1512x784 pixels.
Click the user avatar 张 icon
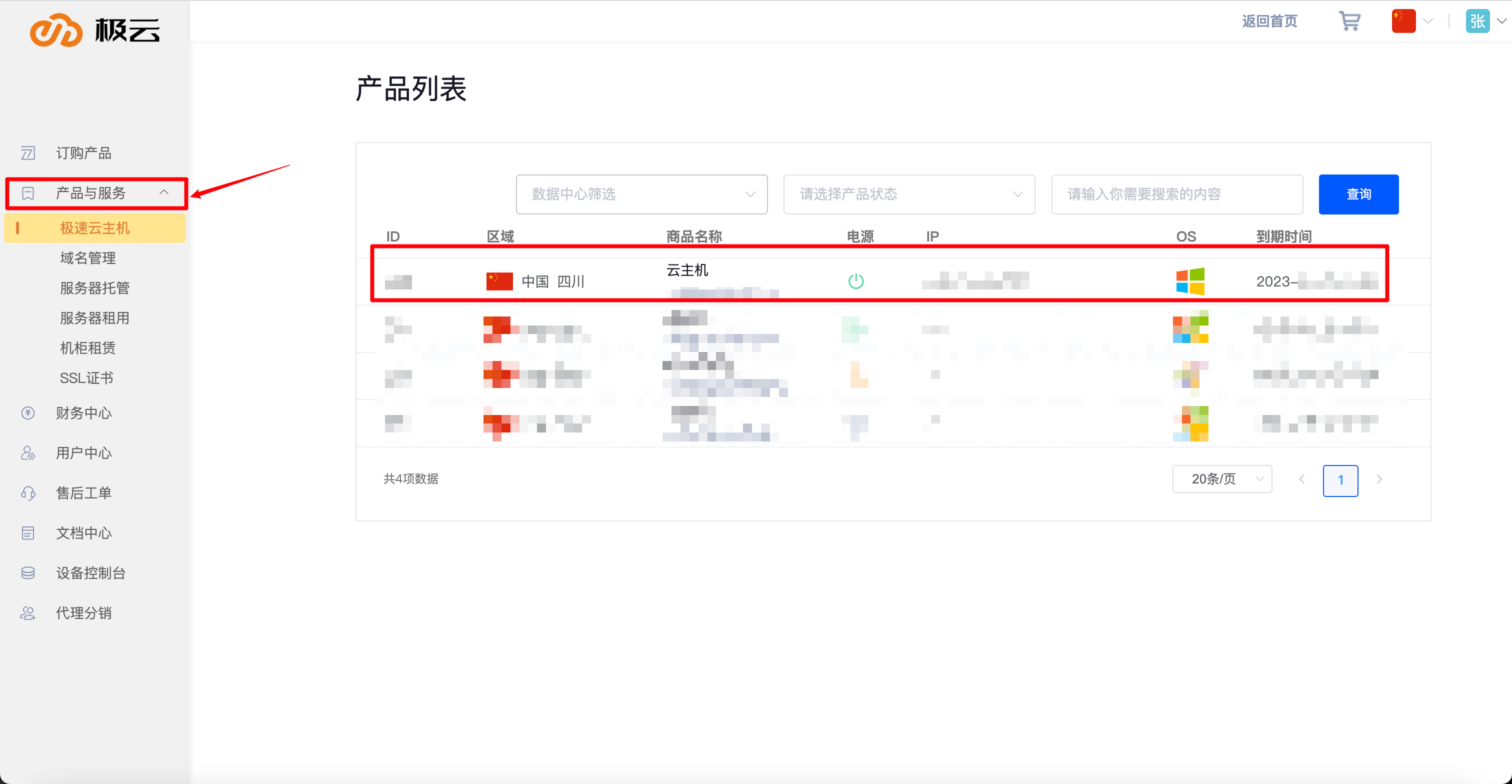(x=1477, y=21)
